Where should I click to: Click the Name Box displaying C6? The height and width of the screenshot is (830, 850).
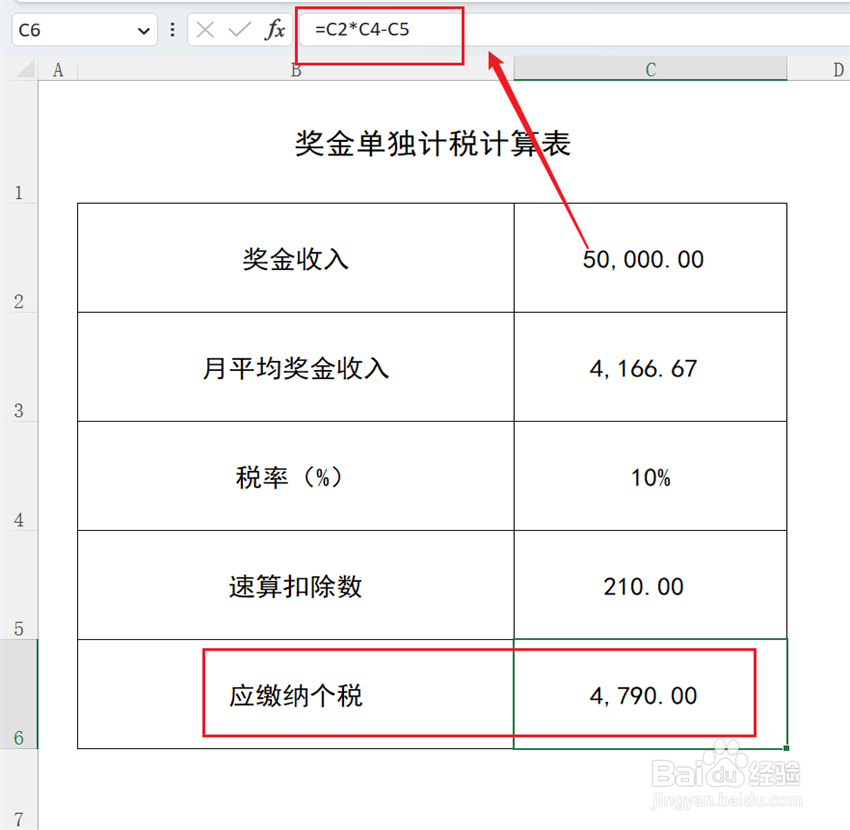60,30
